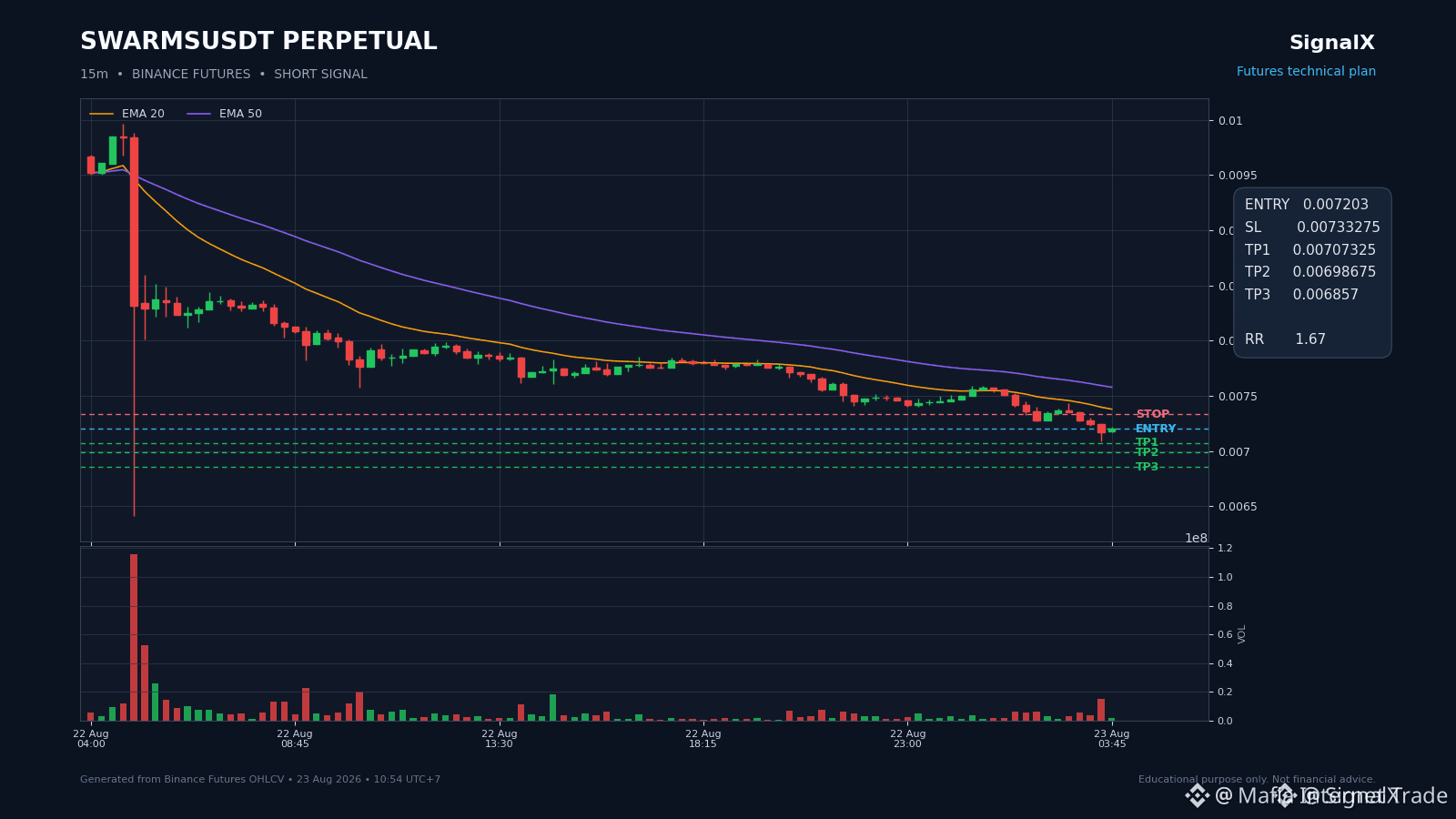Click the large red crash candle body

[134, 222]
